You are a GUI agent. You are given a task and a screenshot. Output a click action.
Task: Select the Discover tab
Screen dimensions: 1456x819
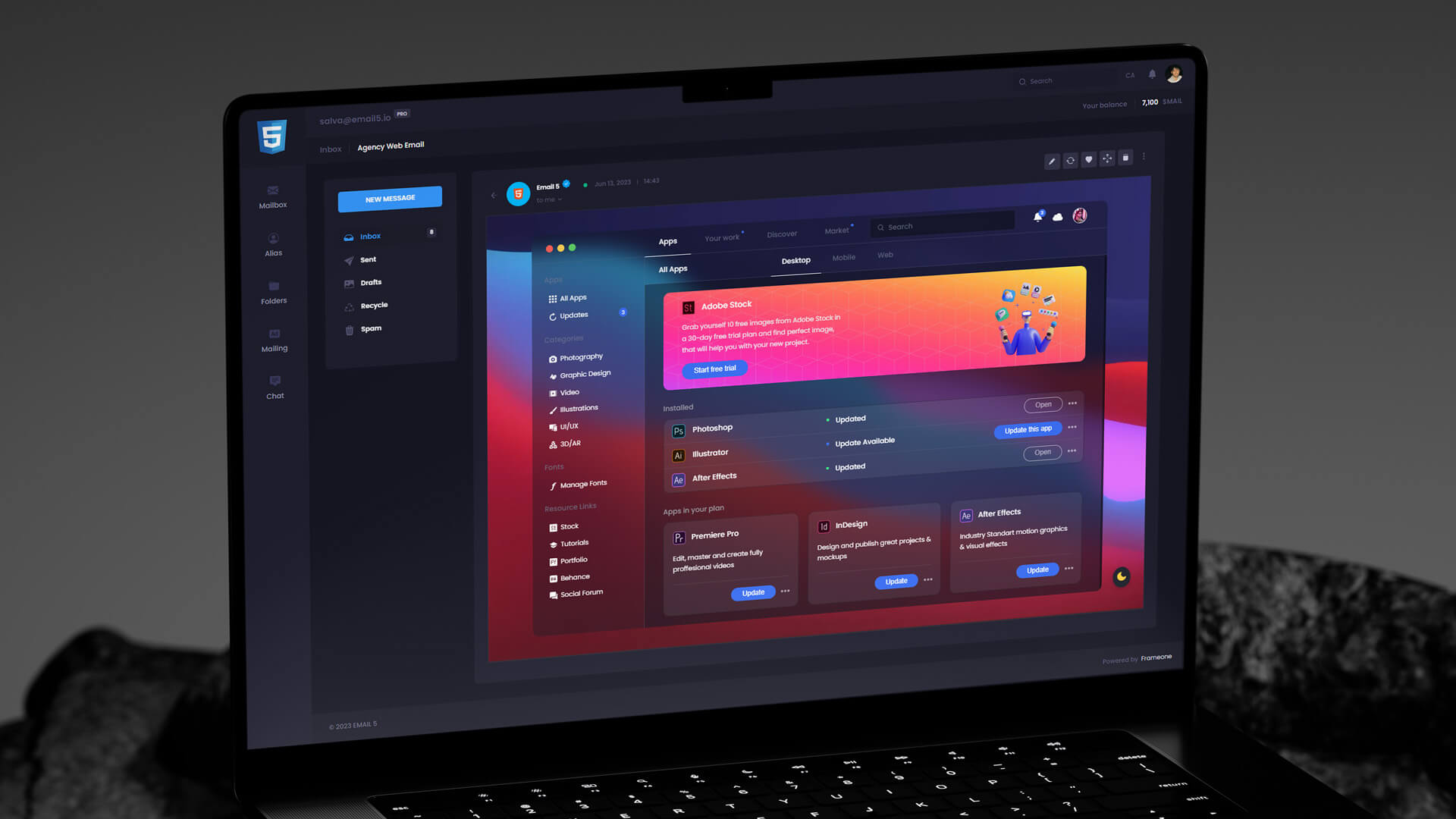782,234
